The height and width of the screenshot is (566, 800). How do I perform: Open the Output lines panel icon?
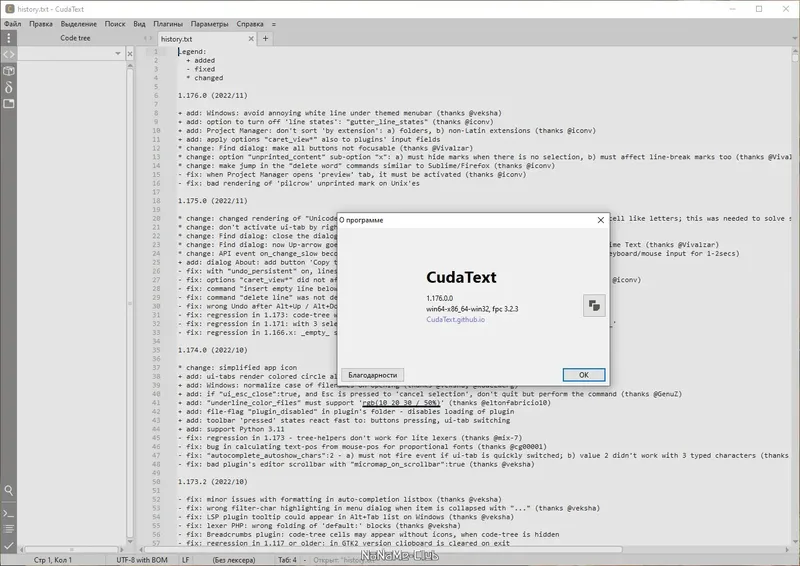(x=9, y=529)
